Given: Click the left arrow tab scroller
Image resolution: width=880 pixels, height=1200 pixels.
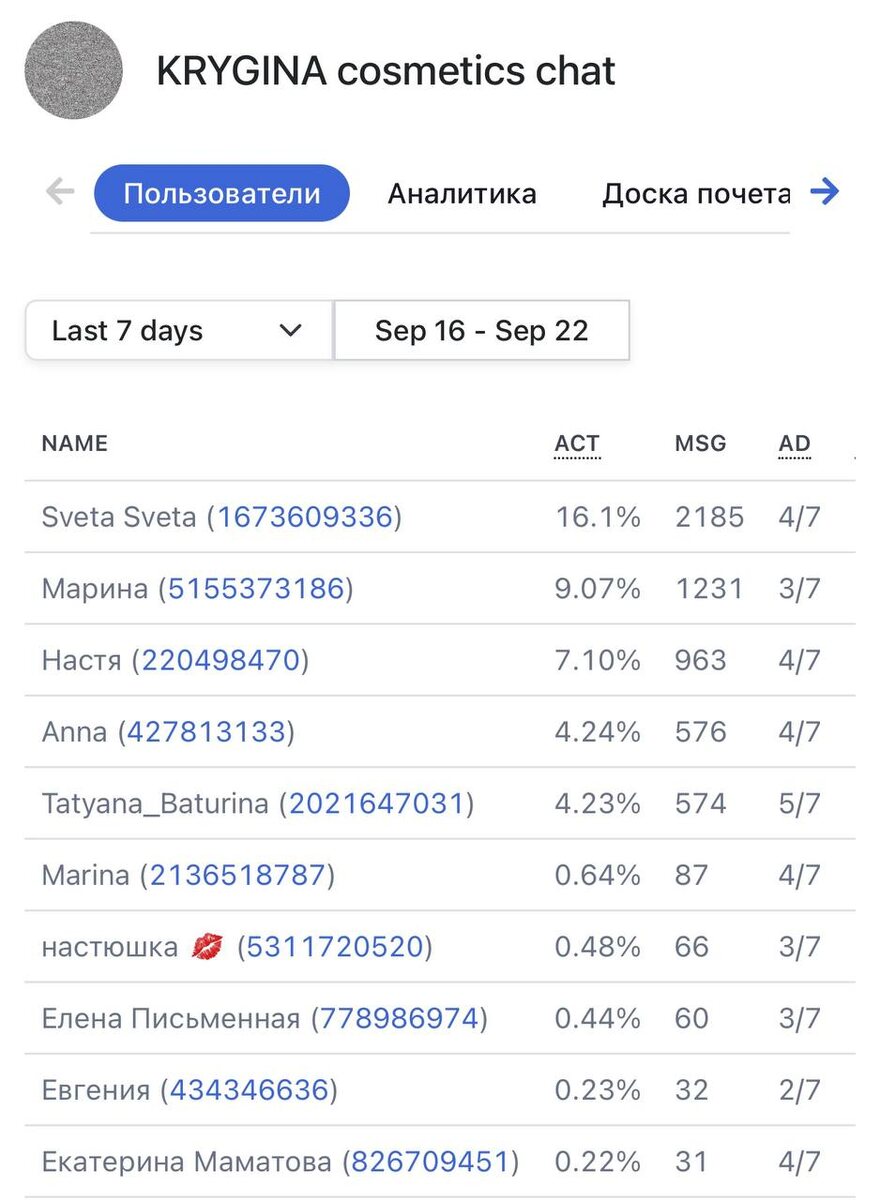Looking at the screenshot, I should pos(60,192).
